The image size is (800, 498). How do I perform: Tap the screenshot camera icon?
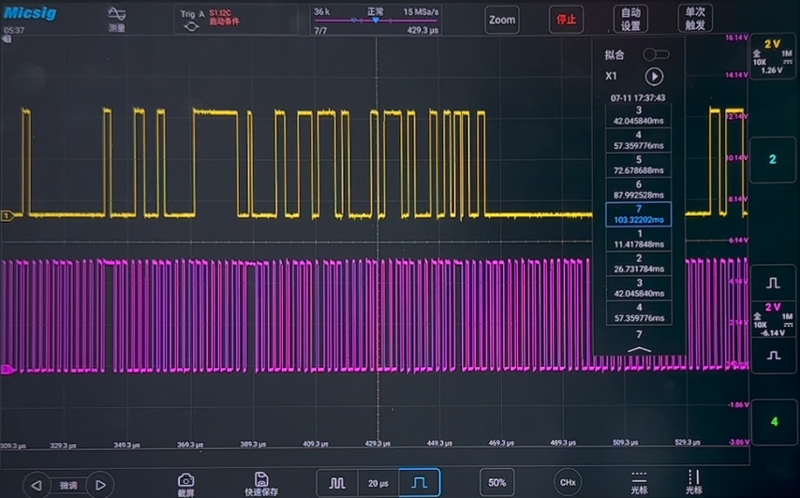click(x=185, y=483)
